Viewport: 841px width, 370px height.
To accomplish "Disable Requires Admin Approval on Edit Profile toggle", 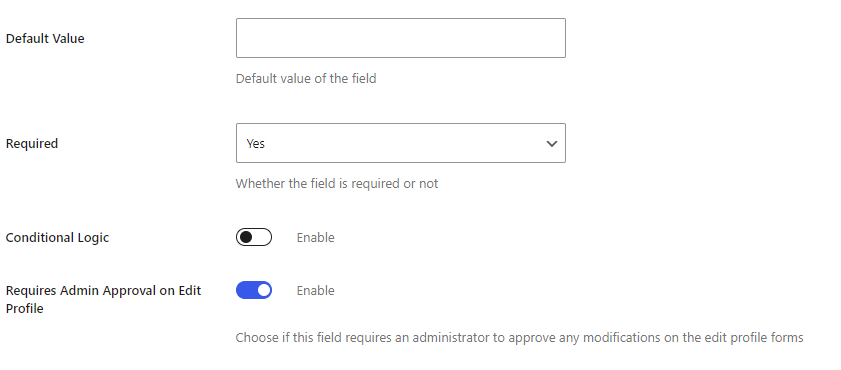I will [x=254, y=290].
